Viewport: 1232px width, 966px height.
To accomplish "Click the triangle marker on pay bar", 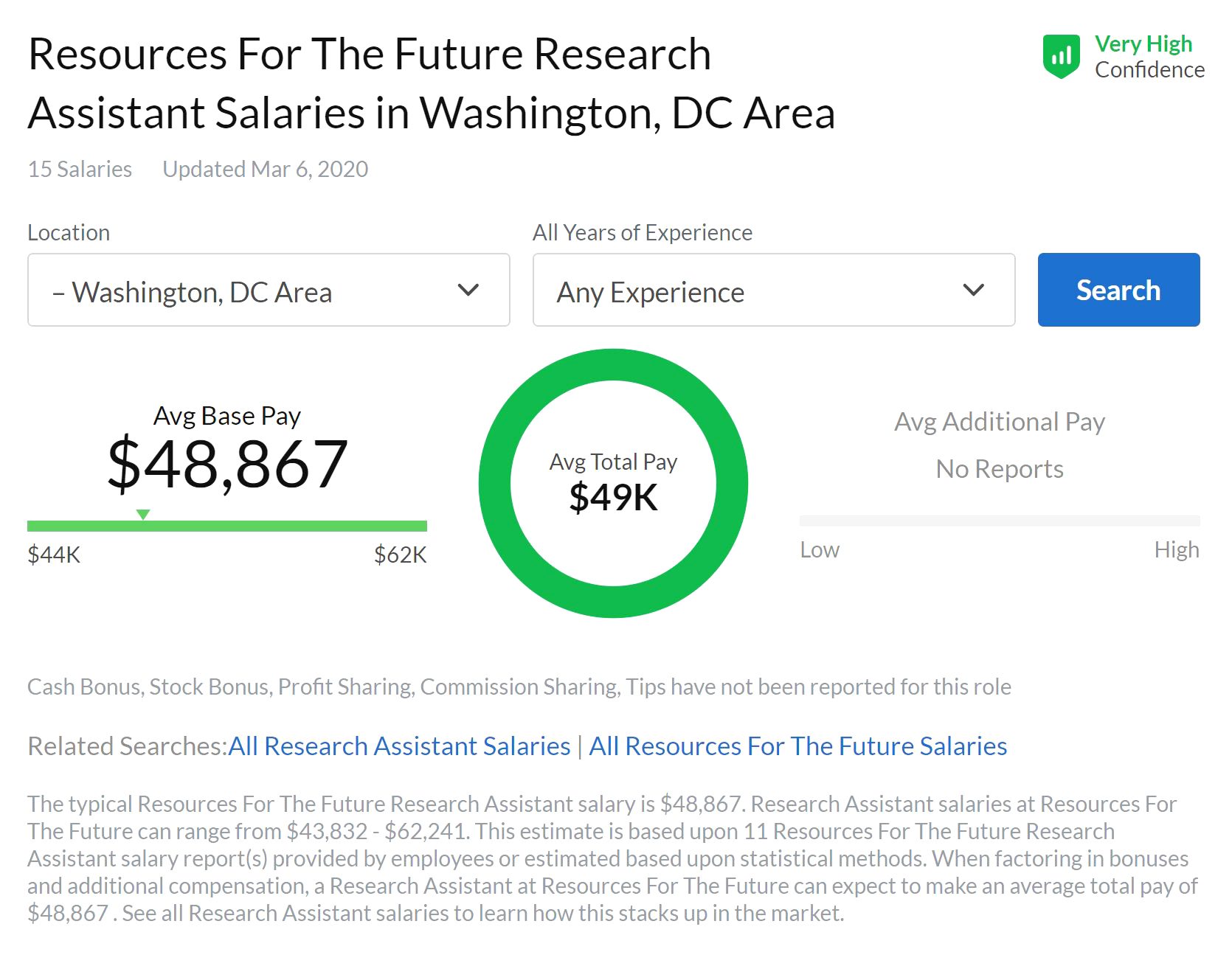I will 143,514.
